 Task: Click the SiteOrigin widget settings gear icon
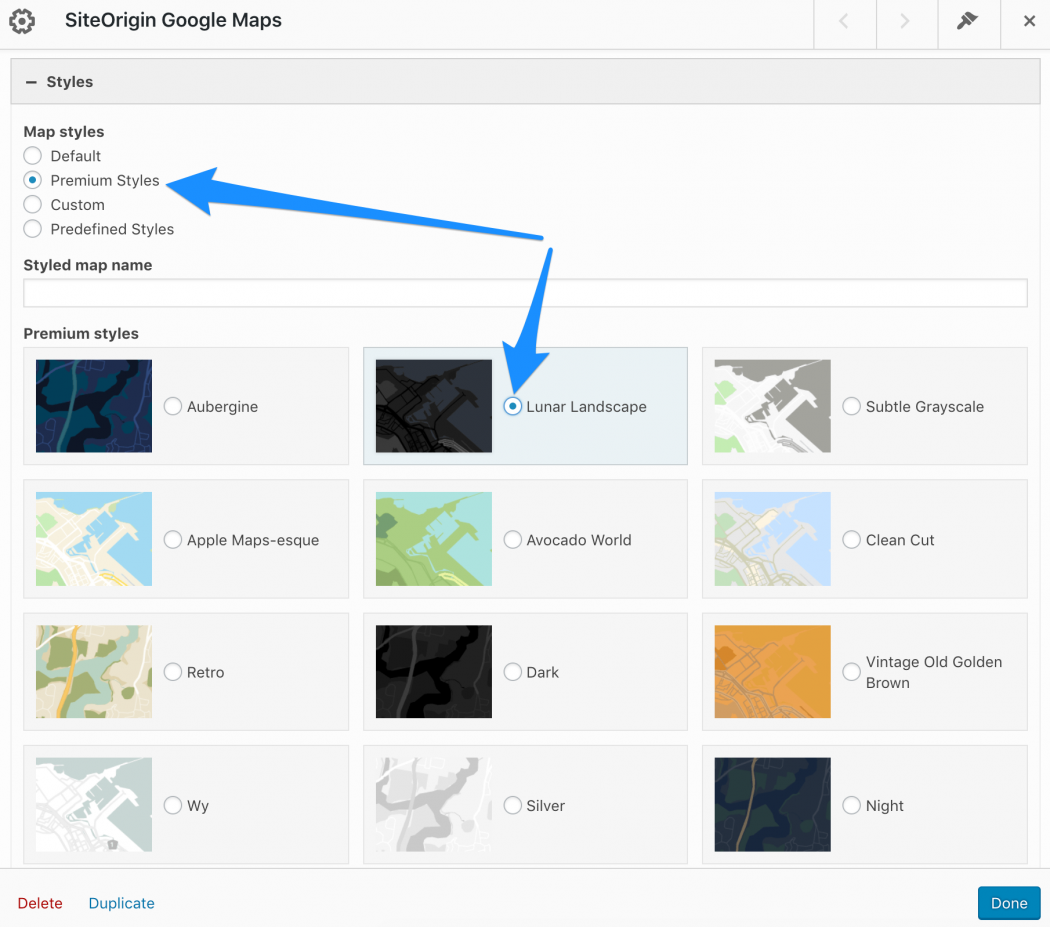pos(22,20)
